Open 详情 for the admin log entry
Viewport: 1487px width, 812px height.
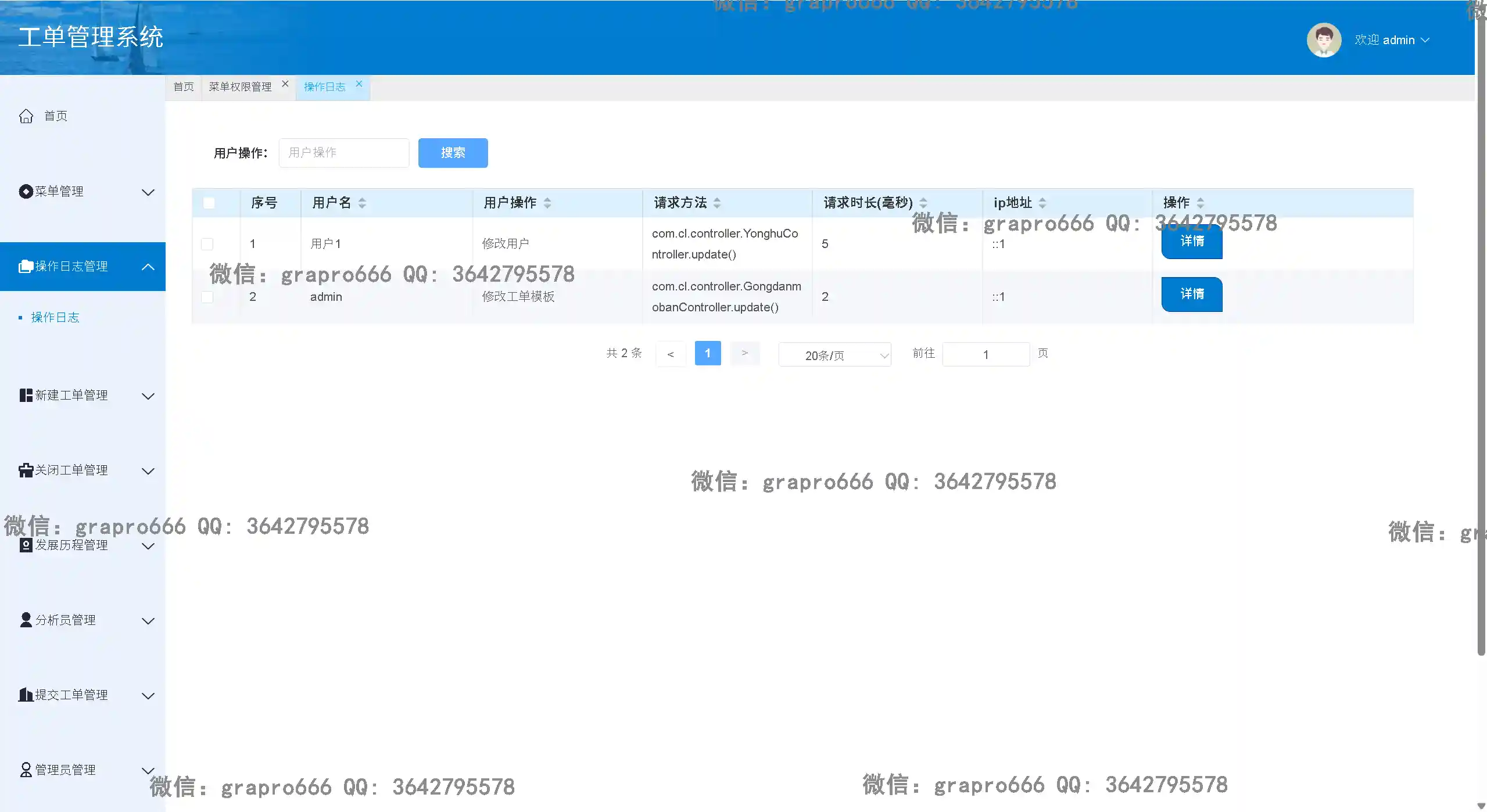[x=1191, y=294]
